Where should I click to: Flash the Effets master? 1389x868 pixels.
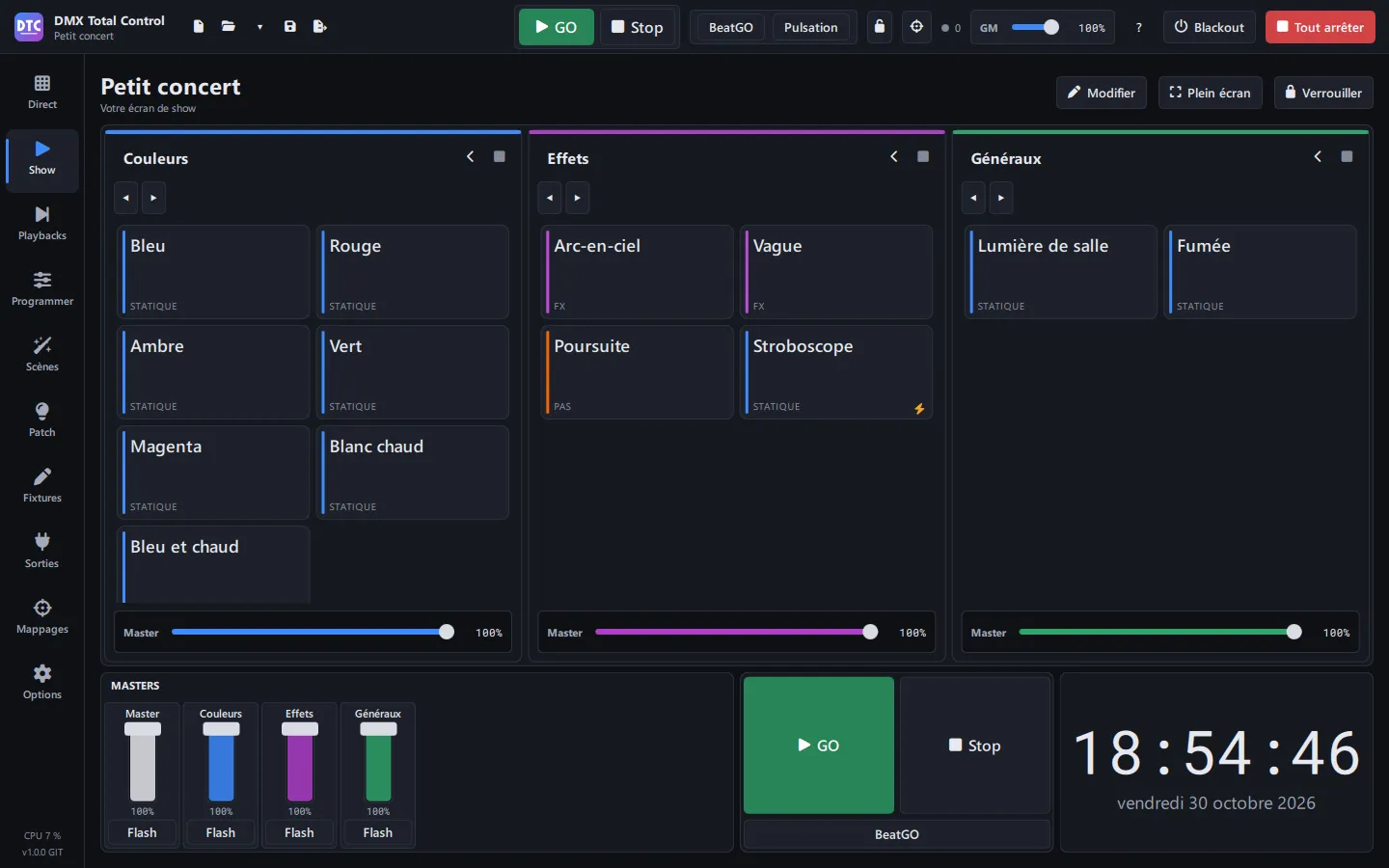pos(299,832)
